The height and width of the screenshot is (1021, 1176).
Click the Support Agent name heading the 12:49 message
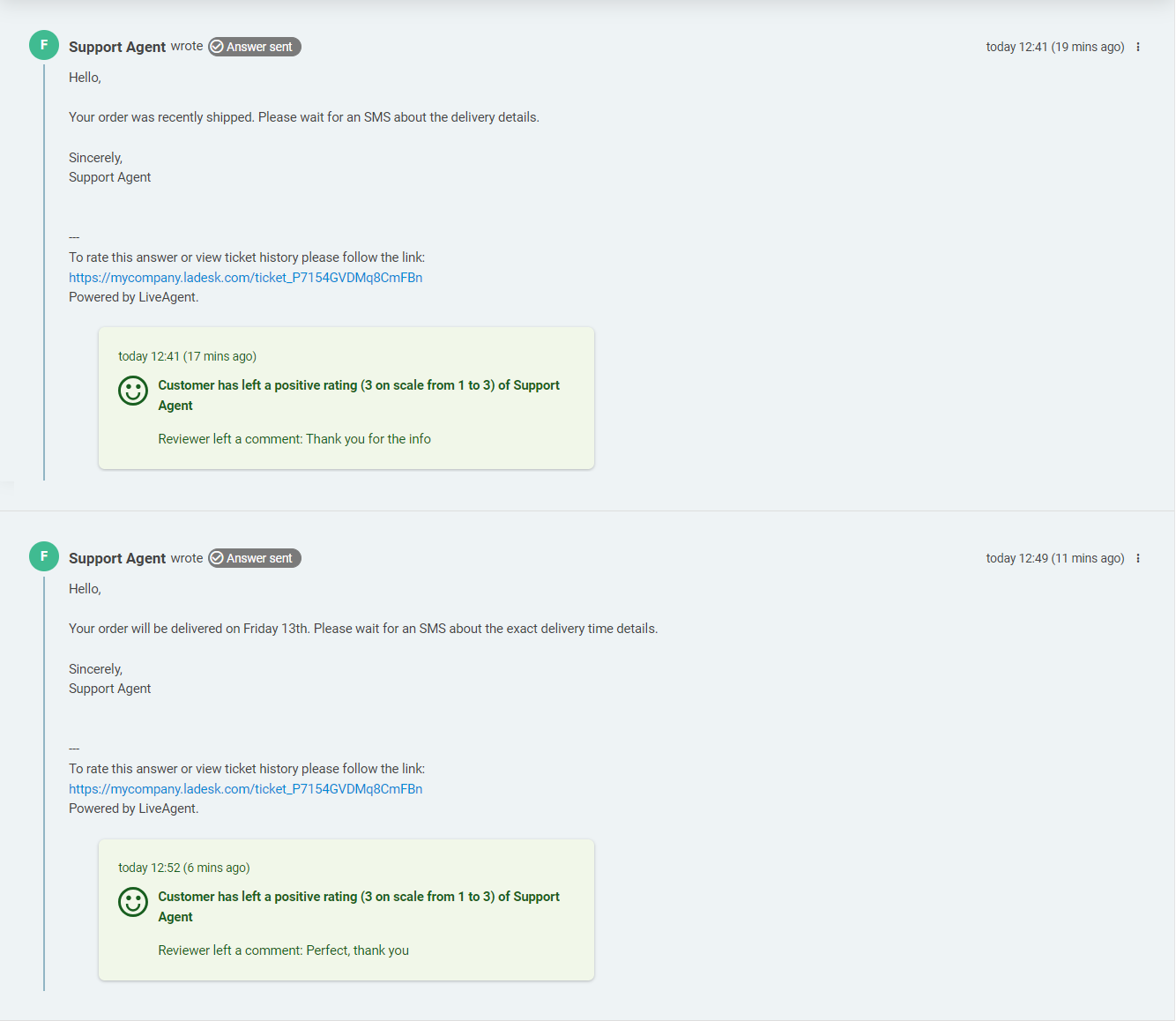(x=117, y=558)
